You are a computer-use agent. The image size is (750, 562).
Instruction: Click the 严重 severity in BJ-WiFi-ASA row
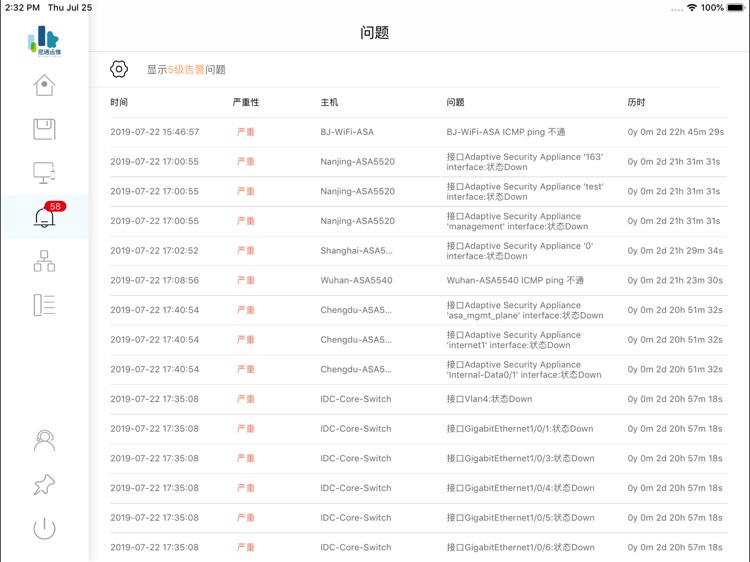[x=246, y=132]
